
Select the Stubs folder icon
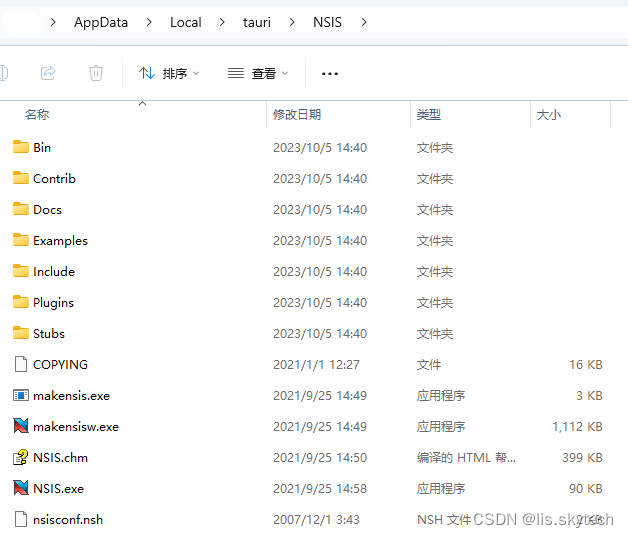point(21,333)
